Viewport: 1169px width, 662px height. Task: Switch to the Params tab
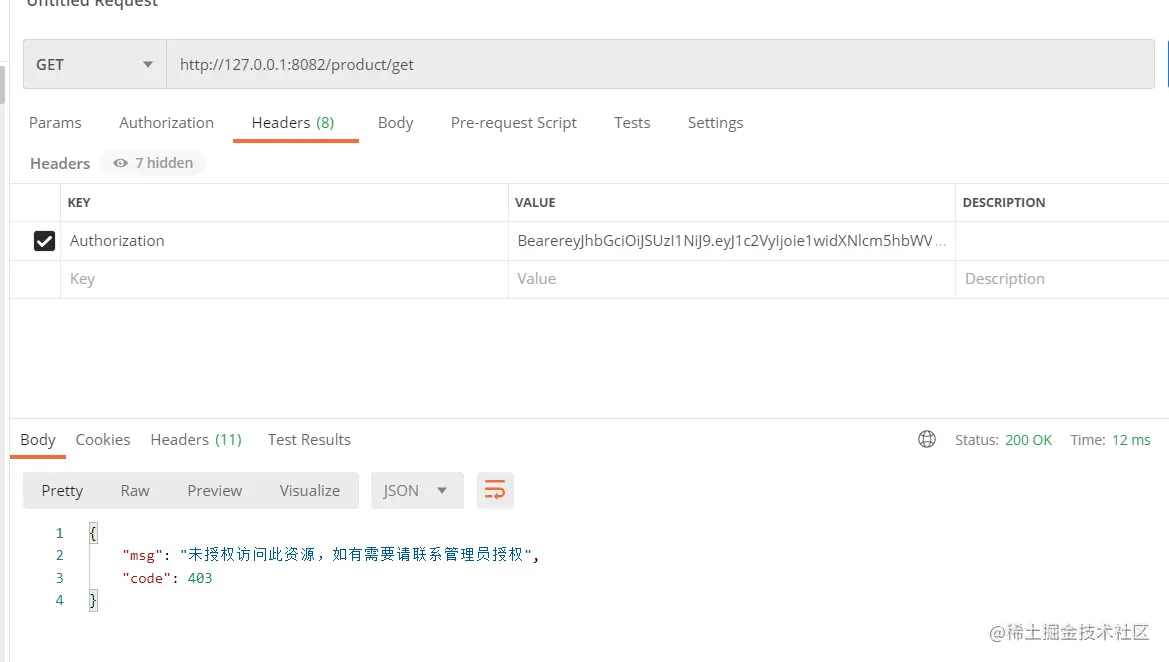[55, 122]
